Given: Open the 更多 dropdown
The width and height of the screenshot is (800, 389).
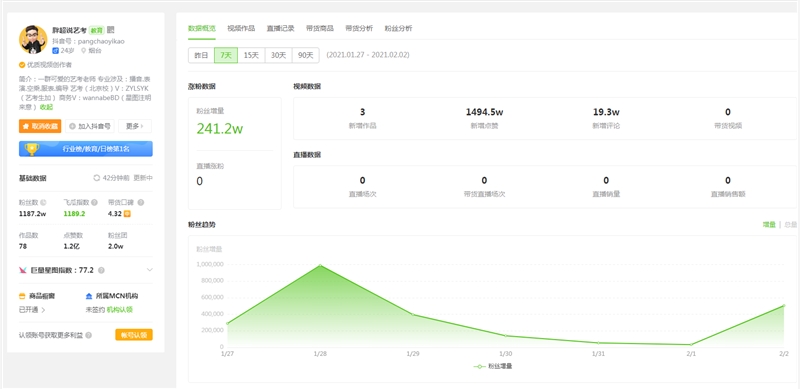Looking at the screenshot, I should [135, 126].
